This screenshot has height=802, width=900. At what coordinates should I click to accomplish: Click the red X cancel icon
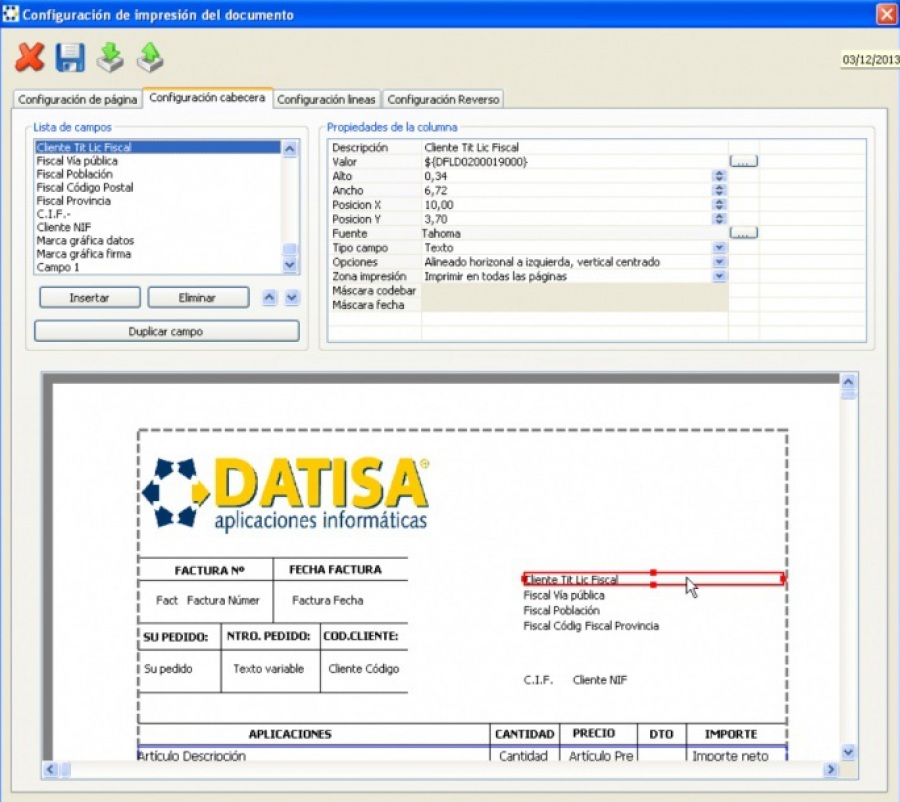pyautogui.click(x=30, y=57)
